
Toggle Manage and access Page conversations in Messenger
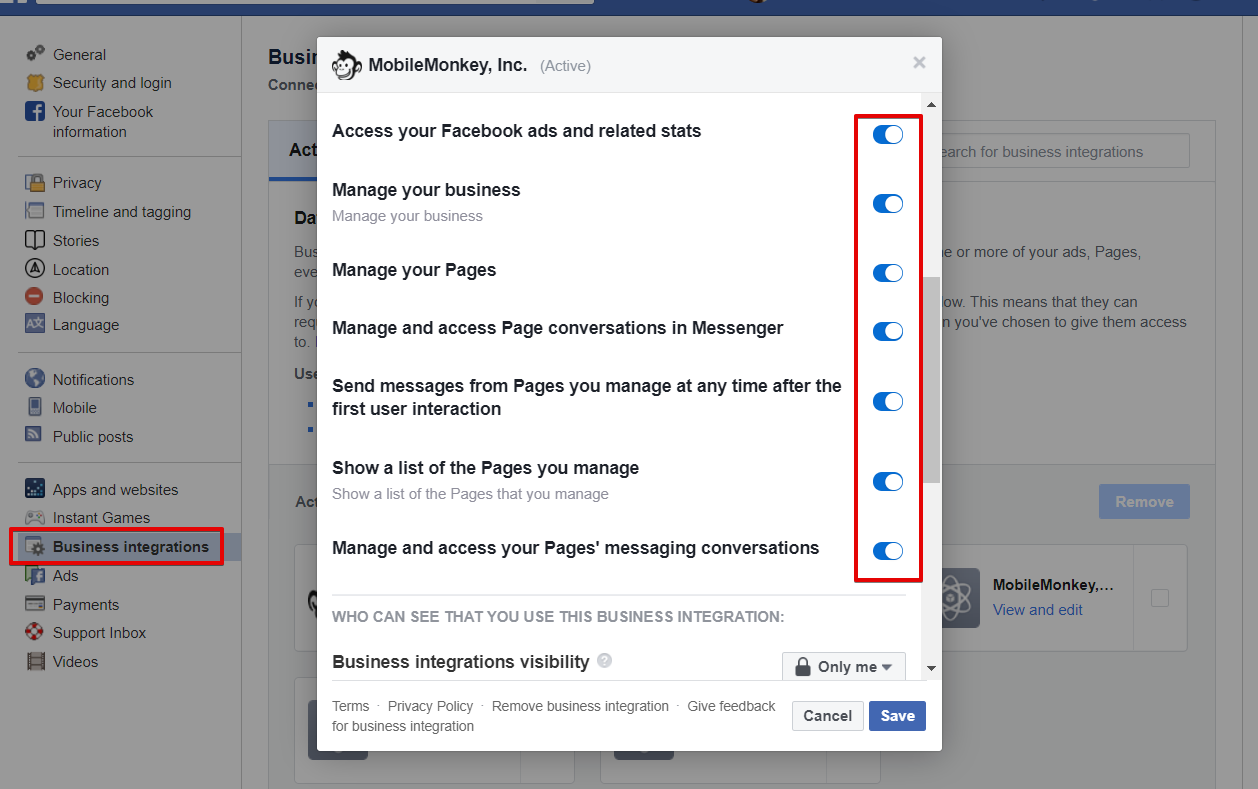(888, 331)
